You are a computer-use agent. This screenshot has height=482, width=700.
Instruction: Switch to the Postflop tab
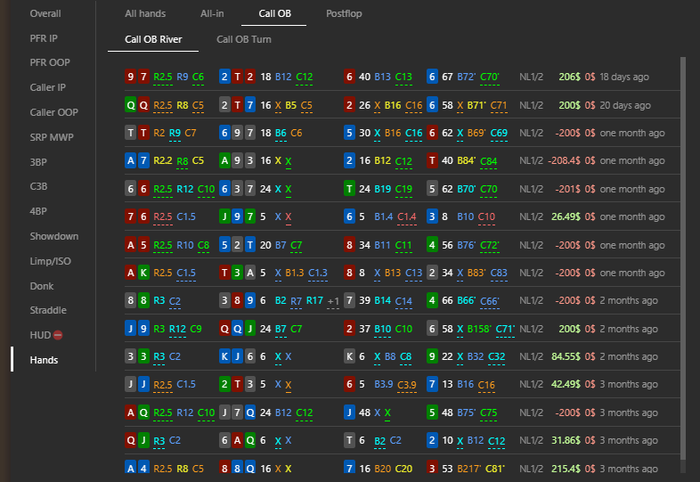tap(344, 13)
